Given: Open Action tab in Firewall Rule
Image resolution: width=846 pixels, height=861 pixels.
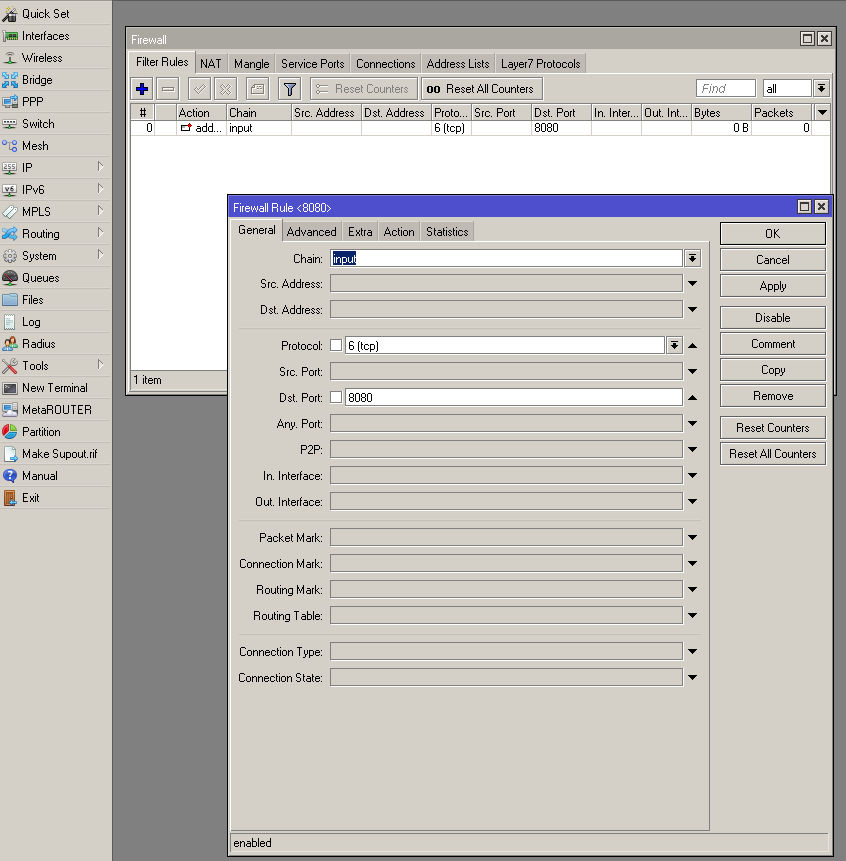Looking at the screenshot, I should [399, 232].
